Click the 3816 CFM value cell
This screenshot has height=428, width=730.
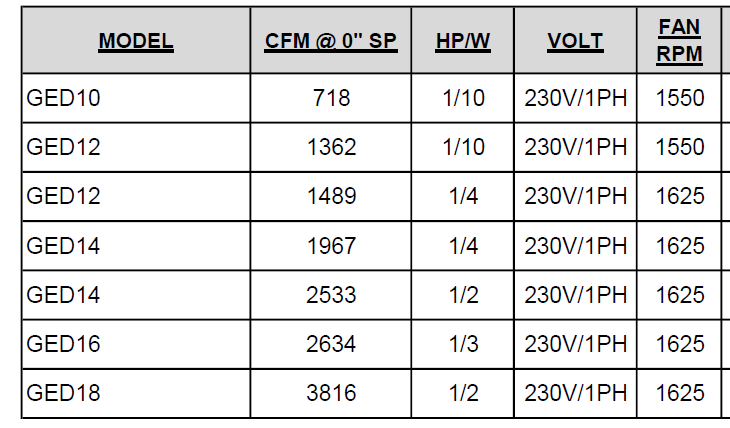tap(331, 393)
